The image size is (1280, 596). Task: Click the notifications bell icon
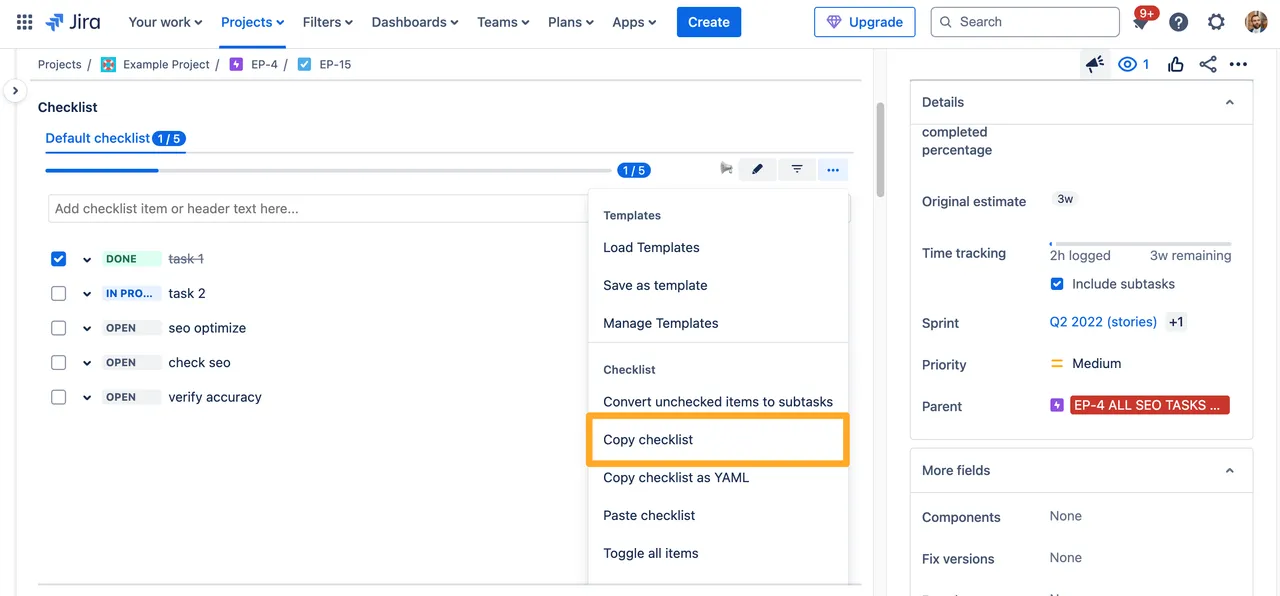pyautogui.click(x=1141, y=22)
